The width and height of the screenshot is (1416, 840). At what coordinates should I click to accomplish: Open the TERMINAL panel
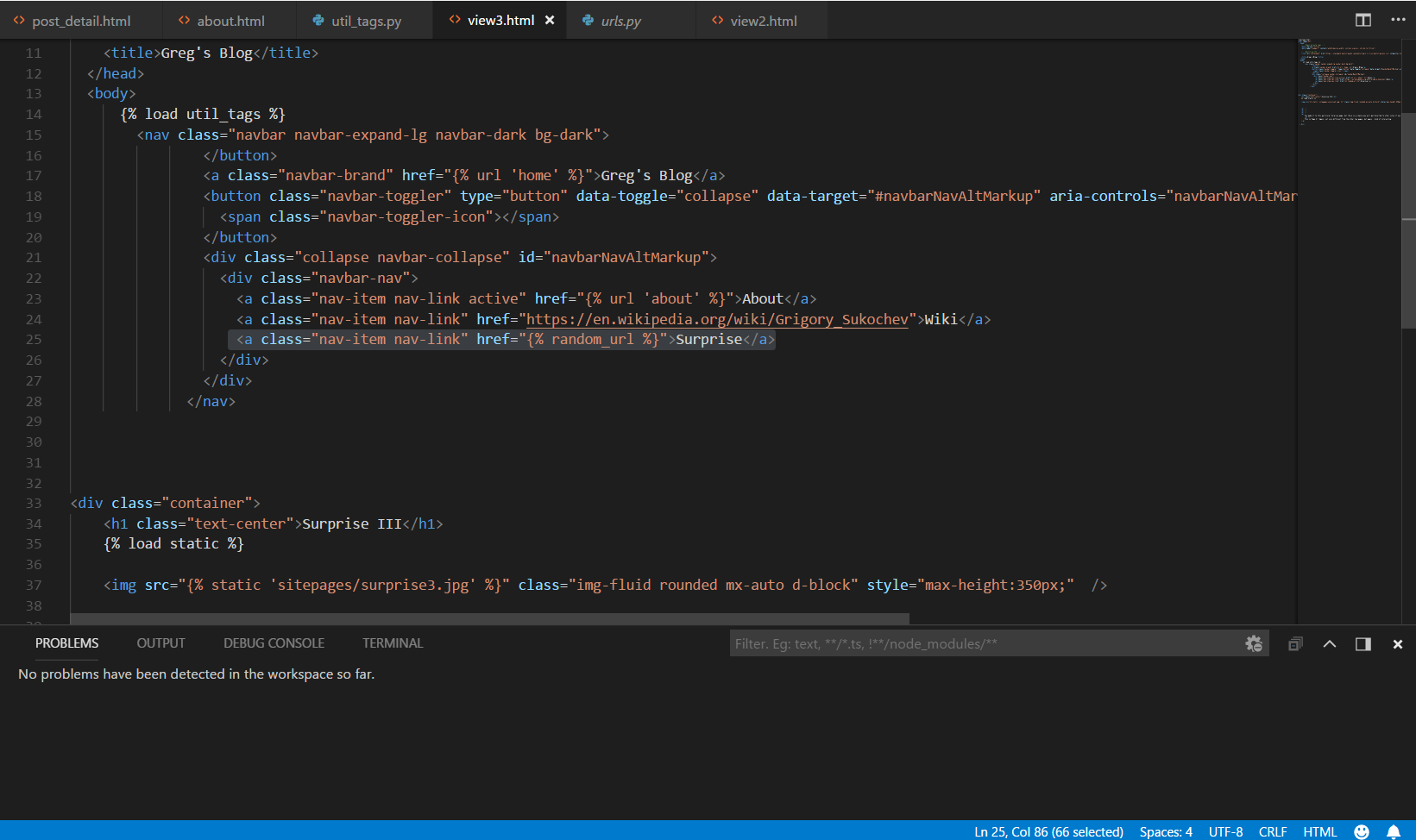(393, 643)
